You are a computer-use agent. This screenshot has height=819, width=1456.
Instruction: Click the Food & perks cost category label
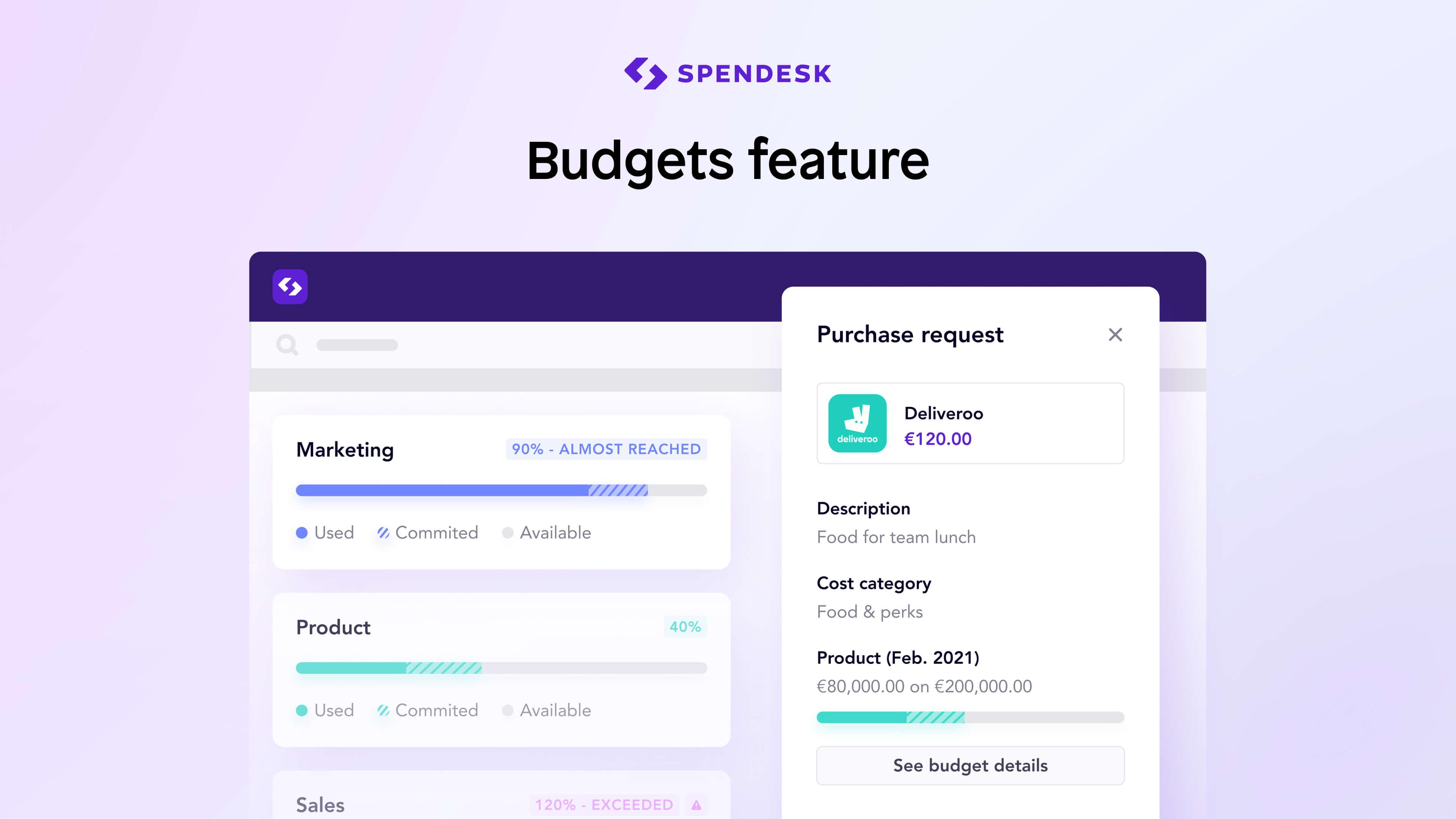click(868, 611)
